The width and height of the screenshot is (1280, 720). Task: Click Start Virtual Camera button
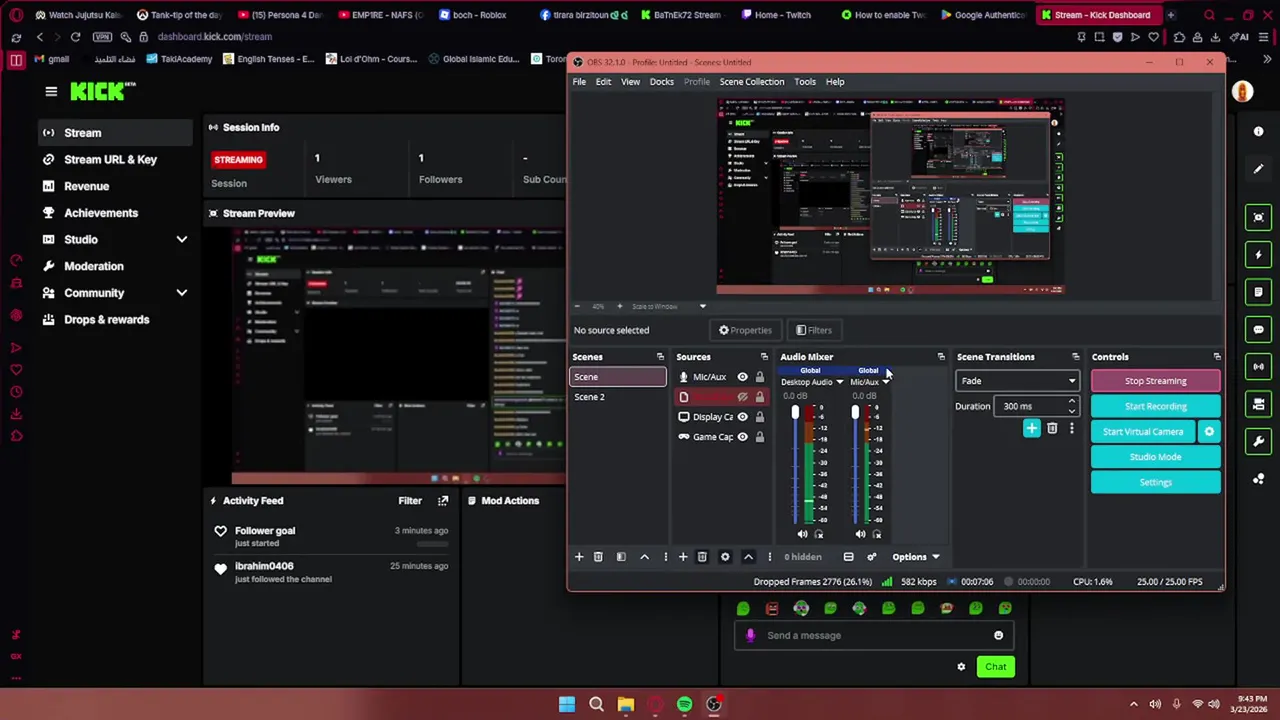(x=1143, y=432)
